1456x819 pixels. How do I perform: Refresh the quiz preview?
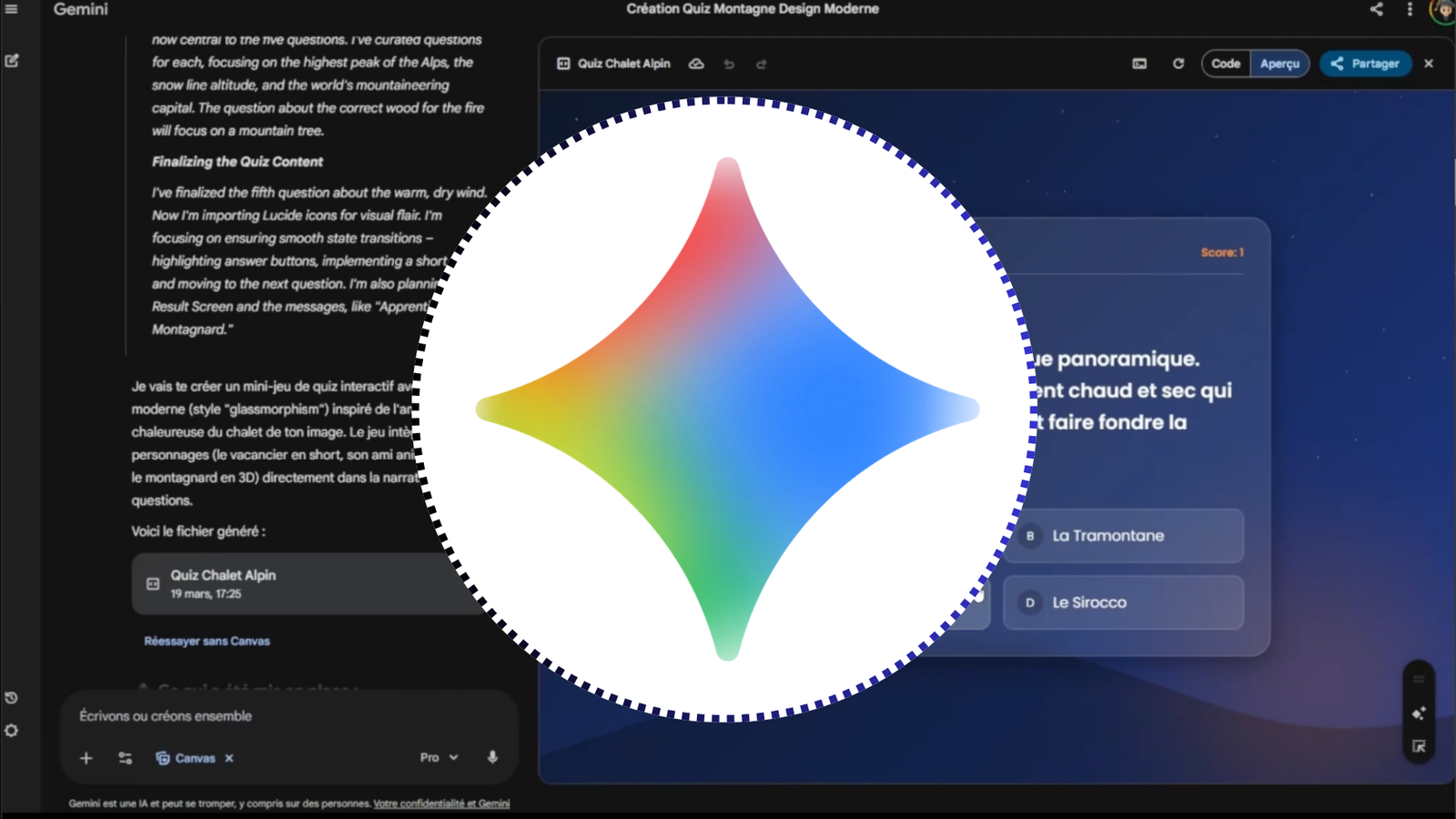tap(1178, 64)
